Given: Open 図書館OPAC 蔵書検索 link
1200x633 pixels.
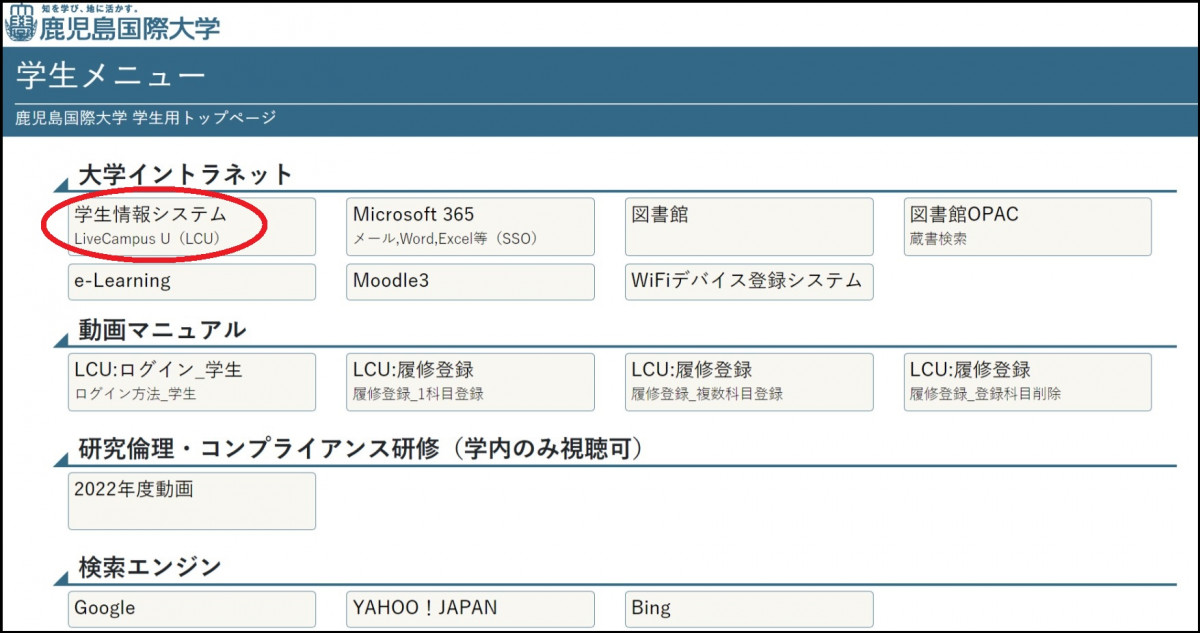Looking at the screenshot, I should pyautogui.click(x=1027, y=227).
